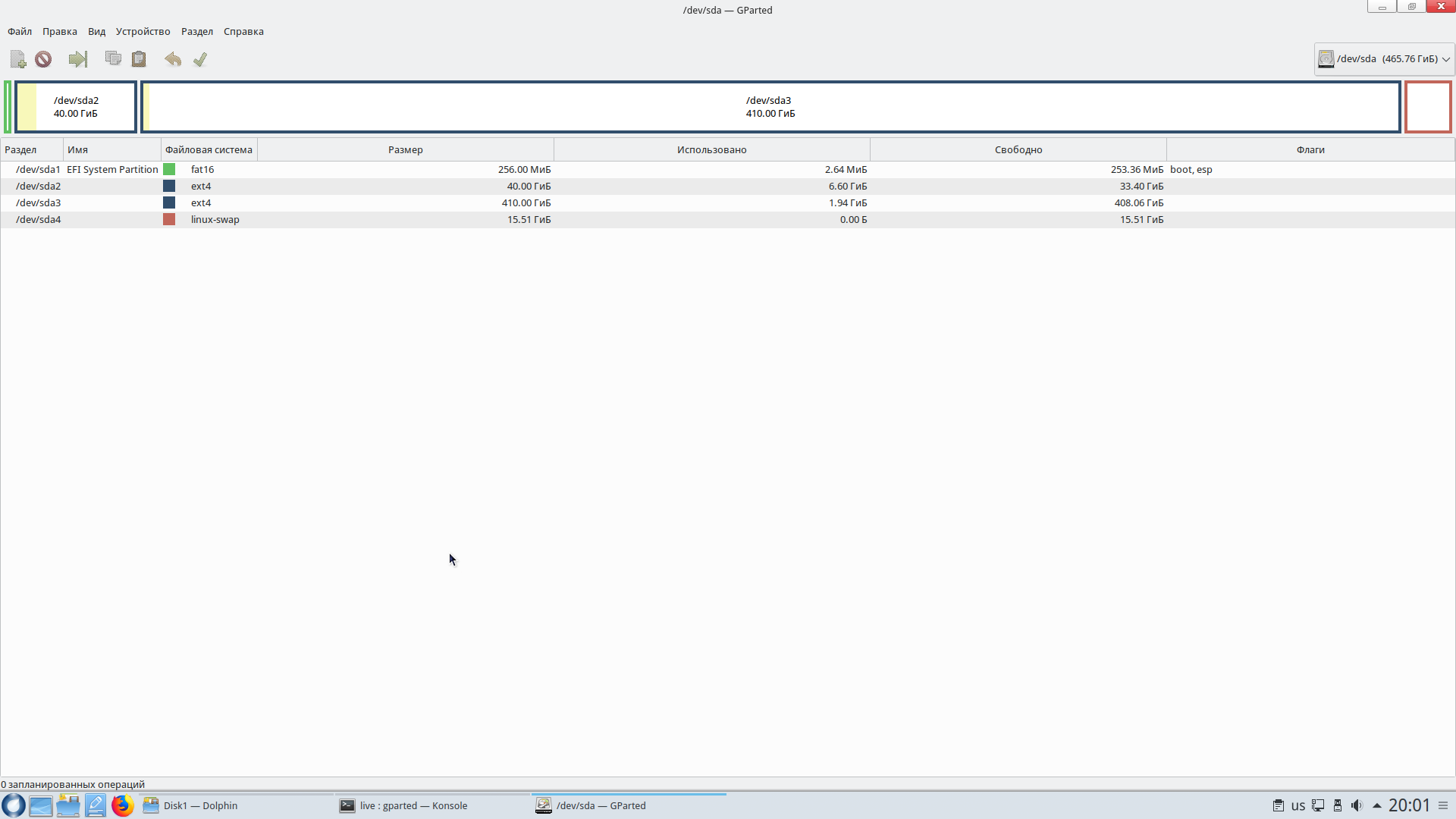Click the Paste partition clipboard icon
1456x819 pixels.
(139, 59)
